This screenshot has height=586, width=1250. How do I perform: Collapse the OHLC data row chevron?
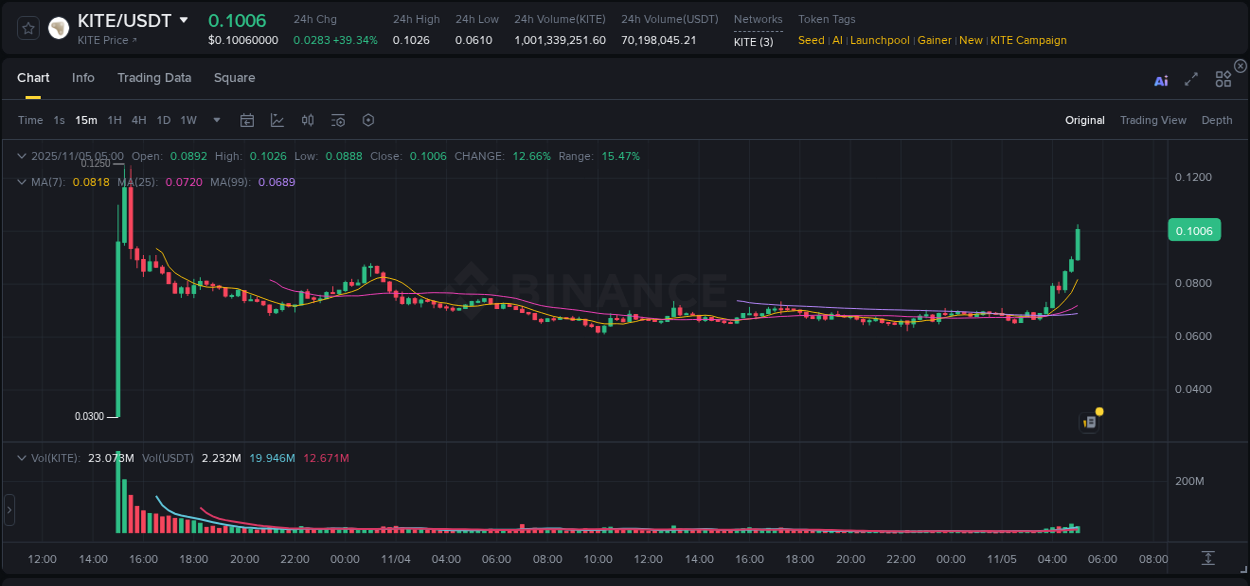22,156
